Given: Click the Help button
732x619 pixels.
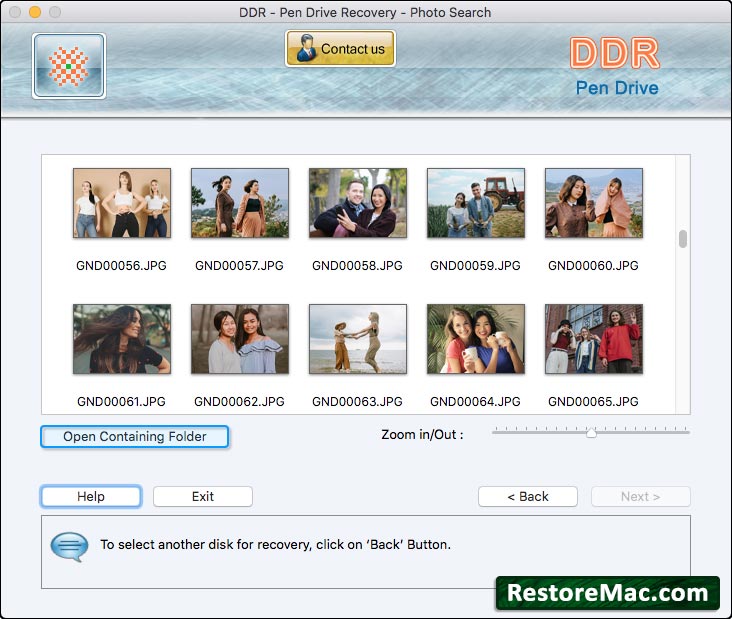Looking at the screenshot, I should coord(91,496).
